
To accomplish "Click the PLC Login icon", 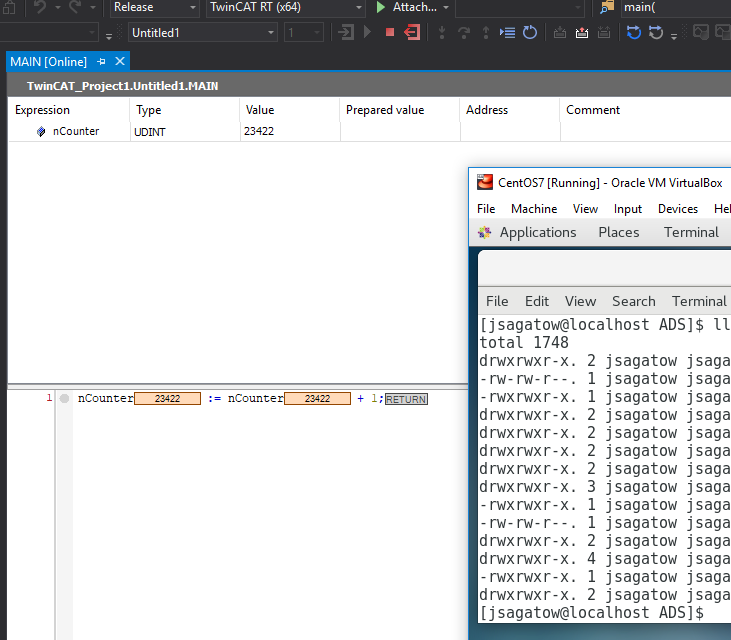I will point(345,33).
